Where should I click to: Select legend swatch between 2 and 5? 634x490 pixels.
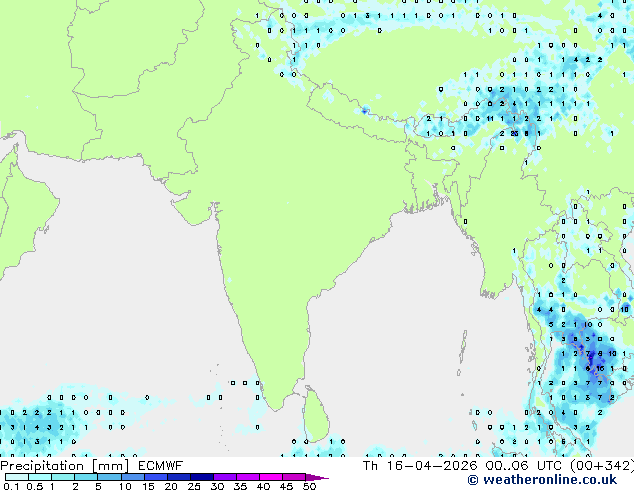[x=86, y=477]
